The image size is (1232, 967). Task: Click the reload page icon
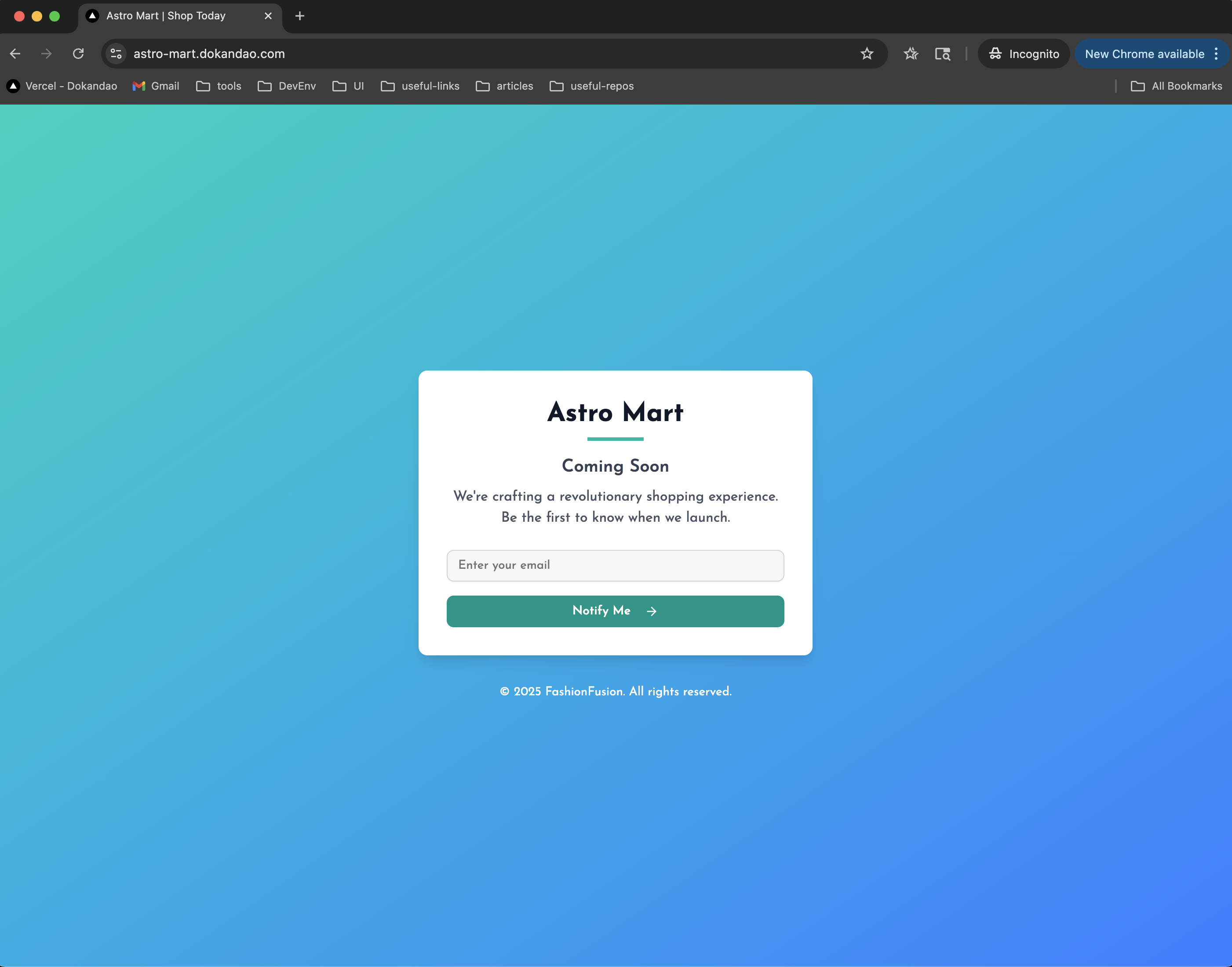click(x=78, y=54)
